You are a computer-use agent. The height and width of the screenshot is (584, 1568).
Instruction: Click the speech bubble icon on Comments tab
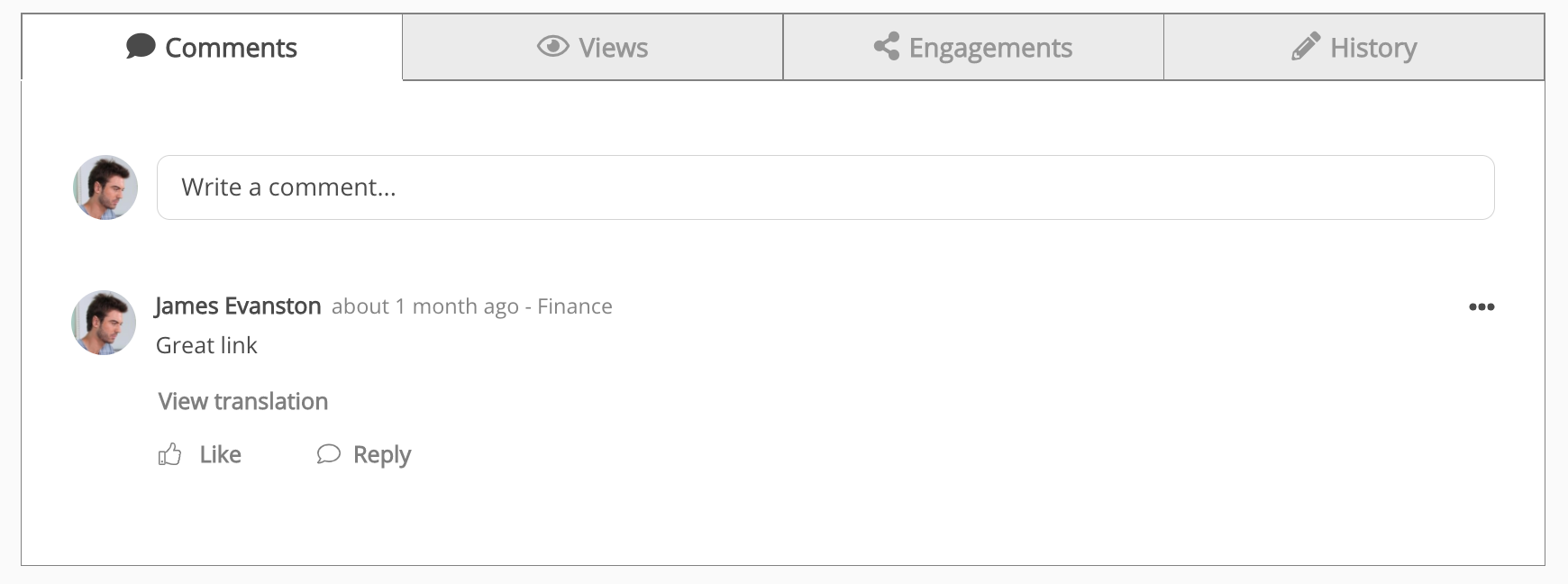click(139, 47)
